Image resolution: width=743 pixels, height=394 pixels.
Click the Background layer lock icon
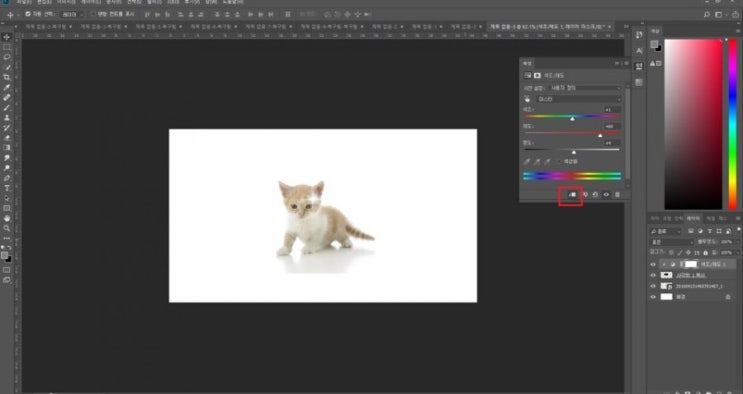pyautogui.click(x=728, y=297)
